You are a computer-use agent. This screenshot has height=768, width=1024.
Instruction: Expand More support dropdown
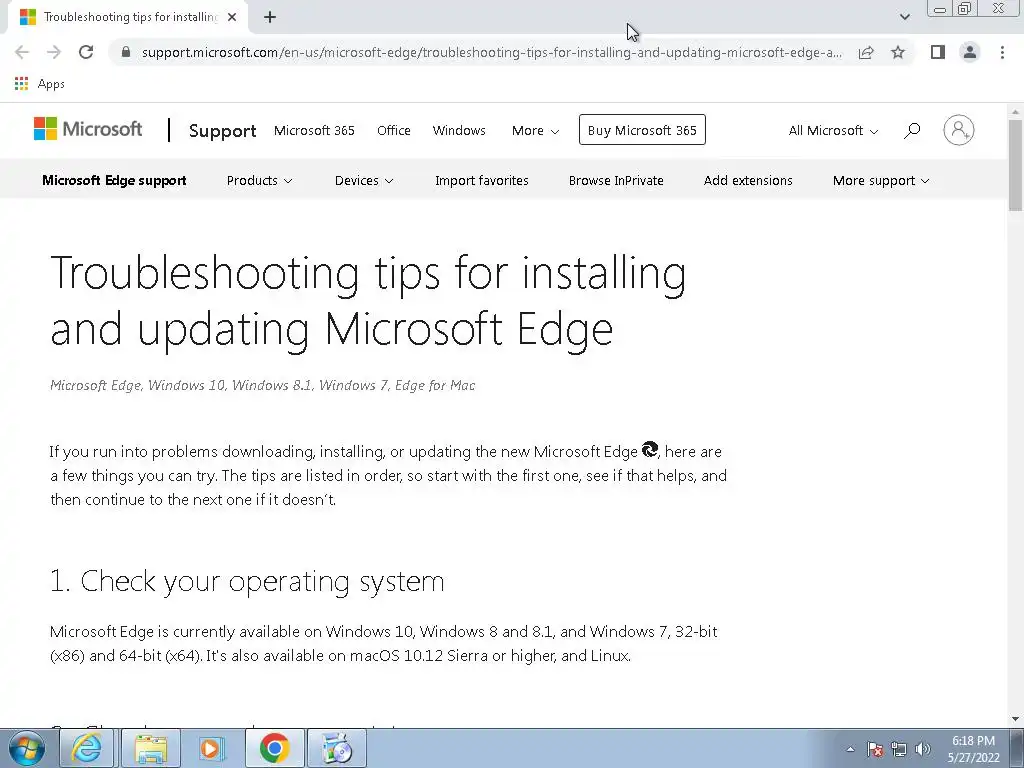tap(881, 181)
